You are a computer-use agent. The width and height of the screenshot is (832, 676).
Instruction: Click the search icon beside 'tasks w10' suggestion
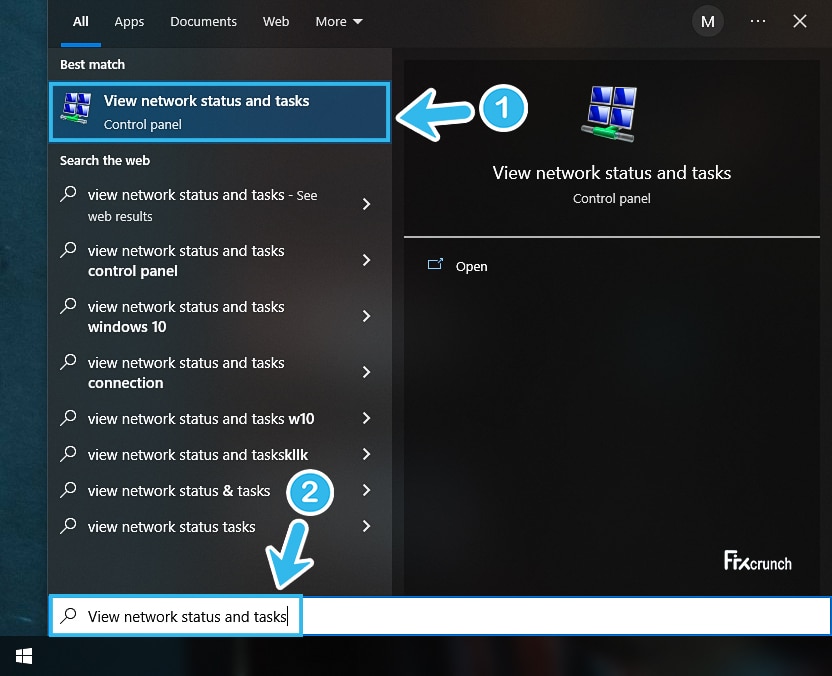click(x=68, y=418)
